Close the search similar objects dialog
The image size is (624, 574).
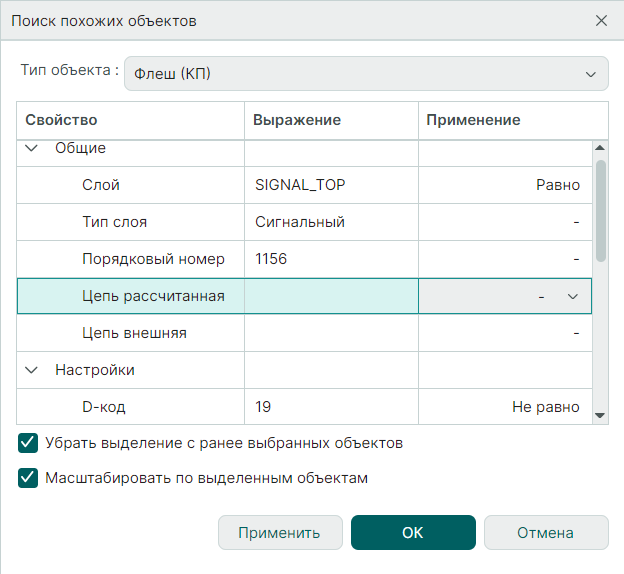pos(601,20)
